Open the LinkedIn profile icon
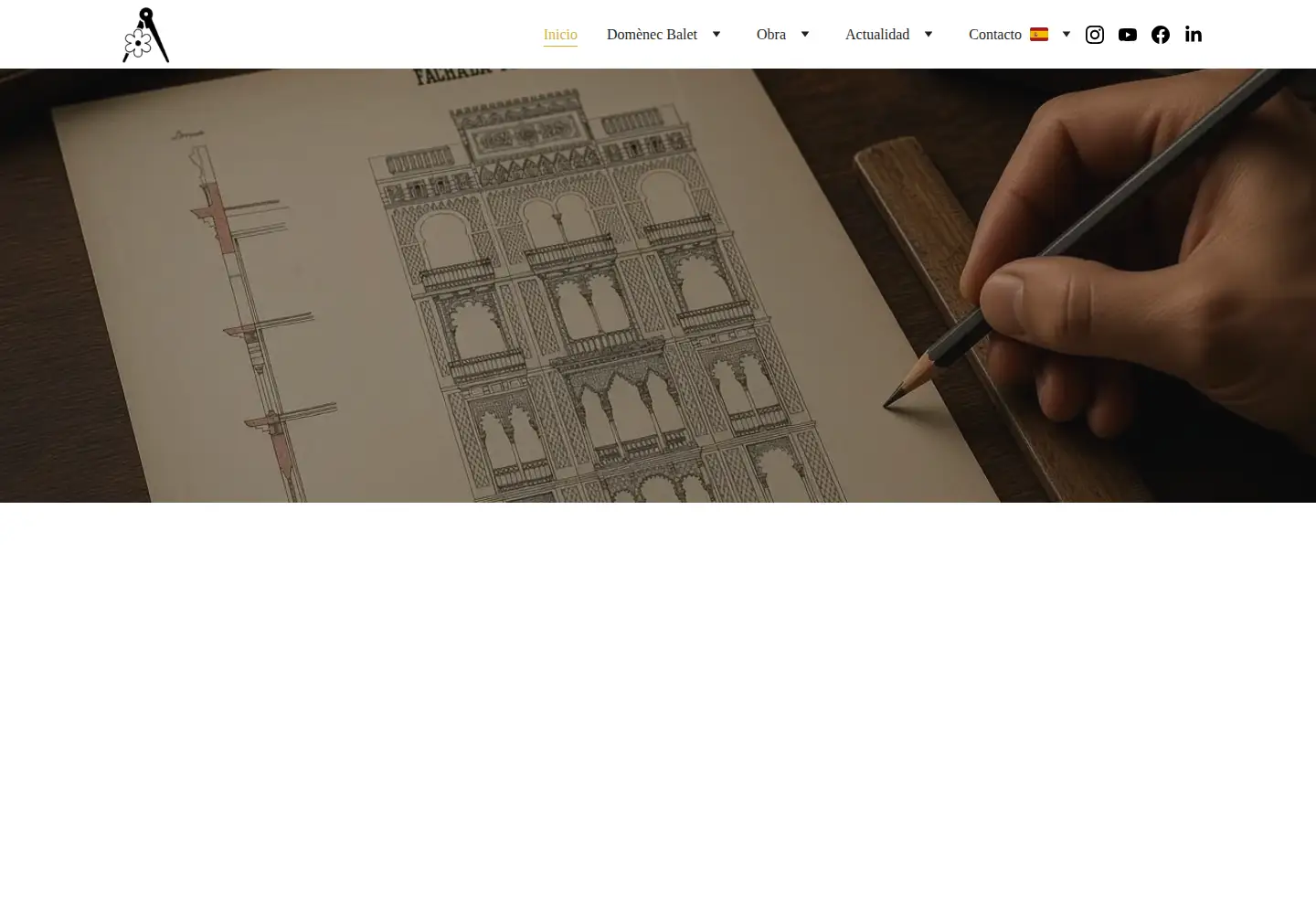This screenshot has height=914, width=1316. tap(1194, 34)
